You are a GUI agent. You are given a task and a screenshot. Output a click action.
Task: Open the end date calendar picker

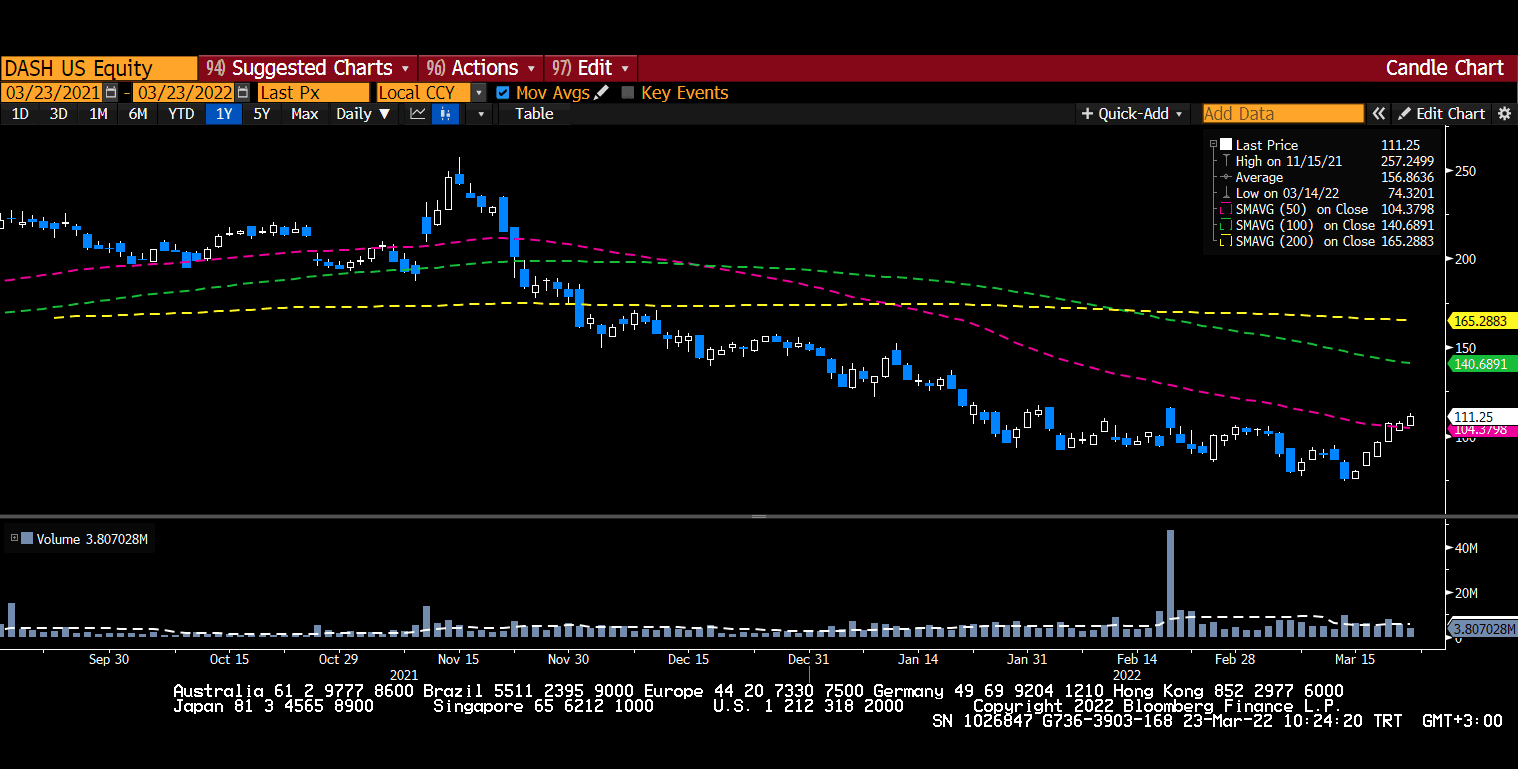point(243,92)
